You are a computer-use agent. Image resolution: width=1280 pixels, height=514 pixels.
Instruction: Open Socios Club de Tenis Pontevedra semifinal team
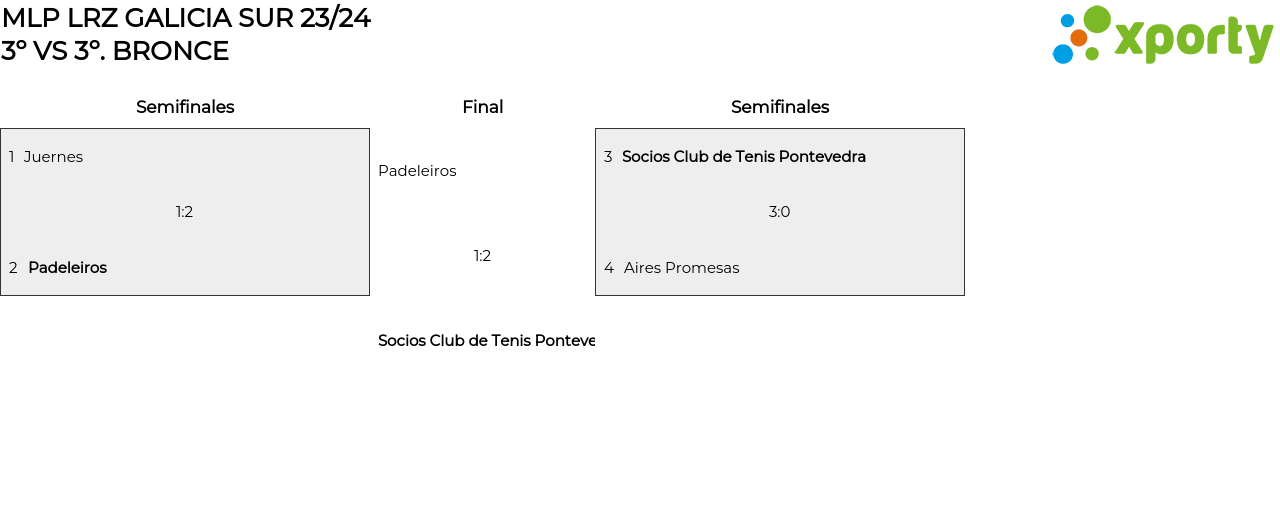(744, 157)
